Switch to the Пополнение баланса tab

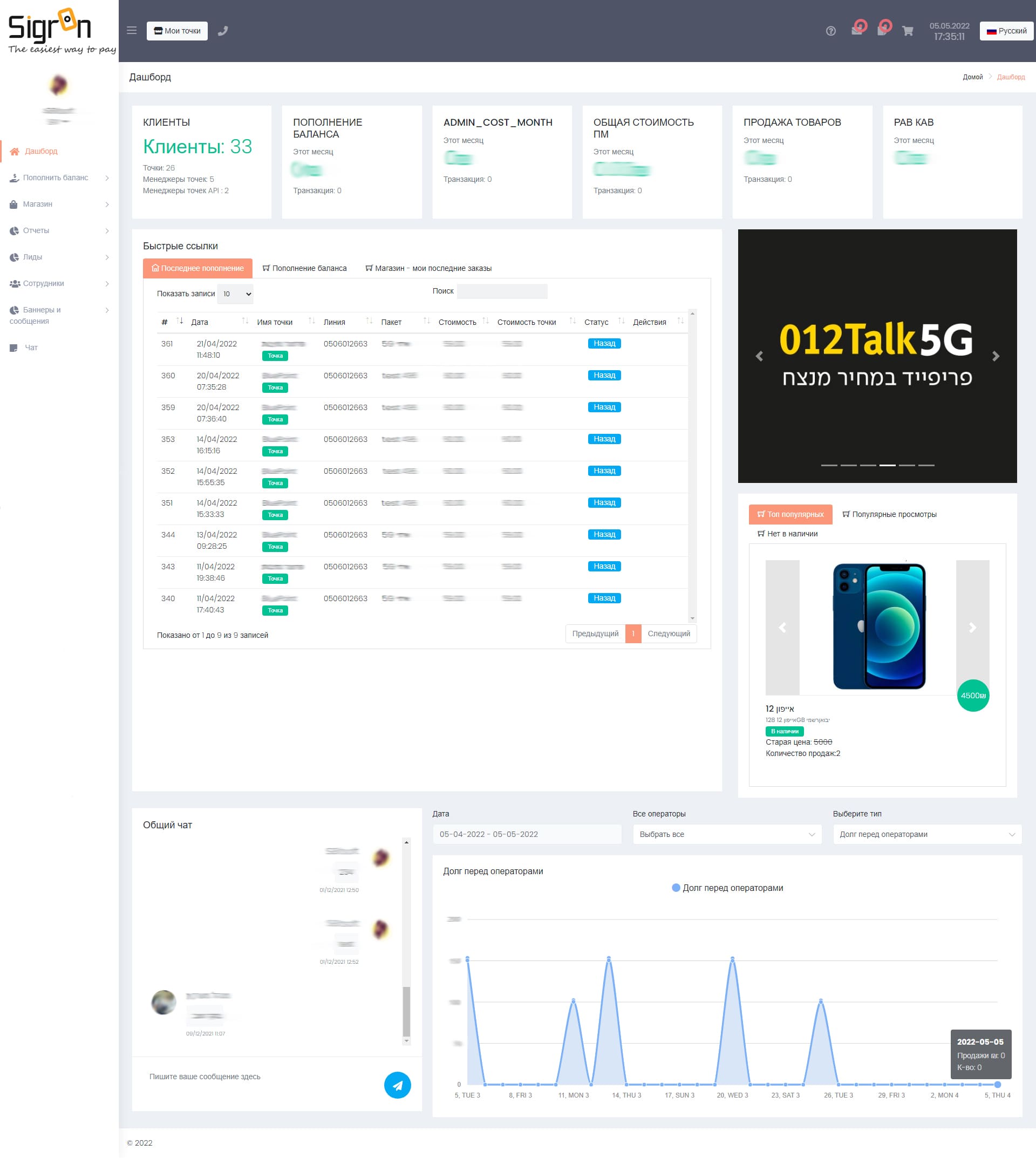pos(304,269)
